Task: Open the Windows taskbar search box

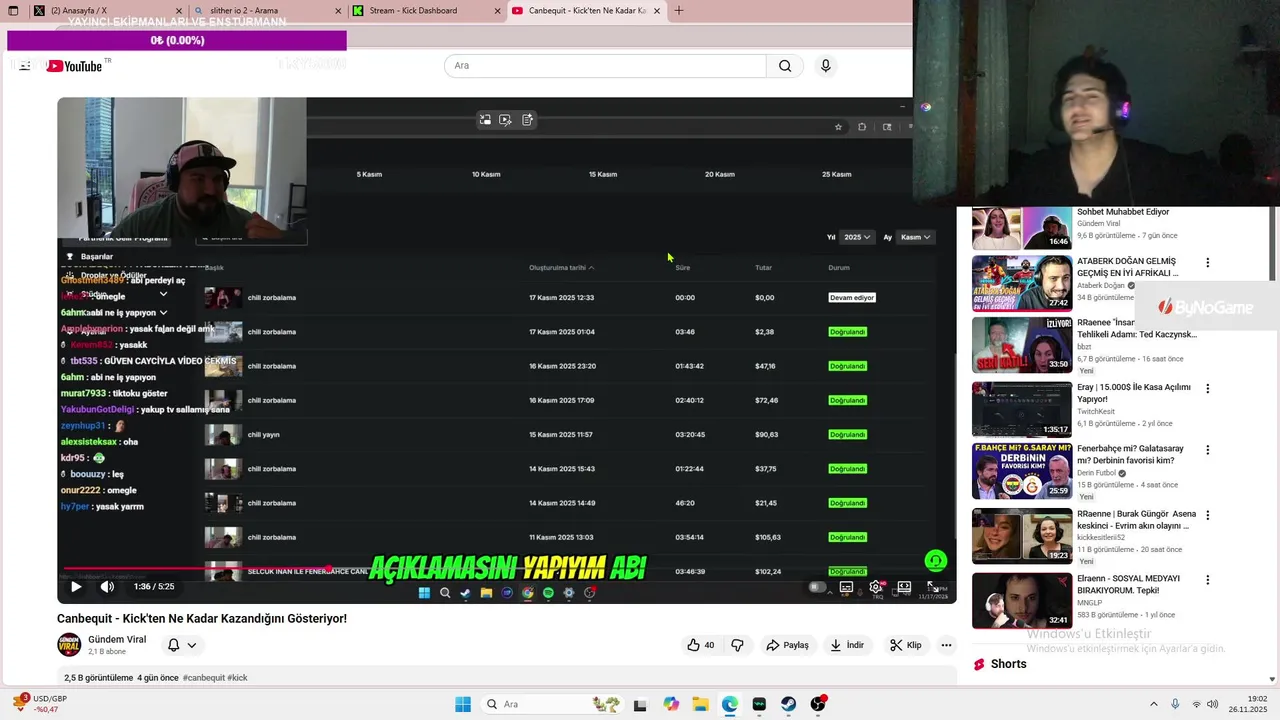Action: (x=553, y=704)
